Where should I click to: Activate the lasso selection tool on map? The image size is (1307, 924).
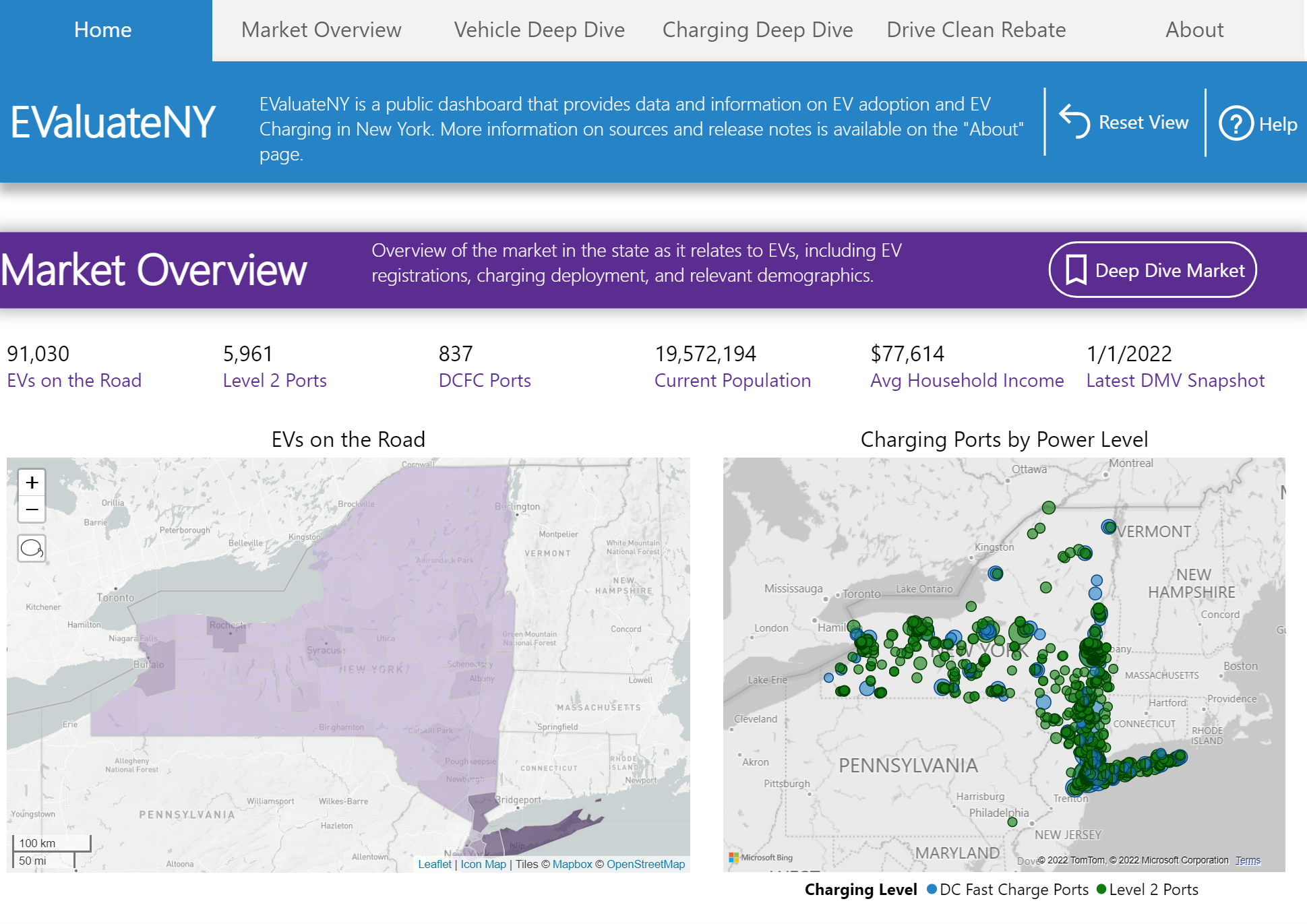(32, 548)
